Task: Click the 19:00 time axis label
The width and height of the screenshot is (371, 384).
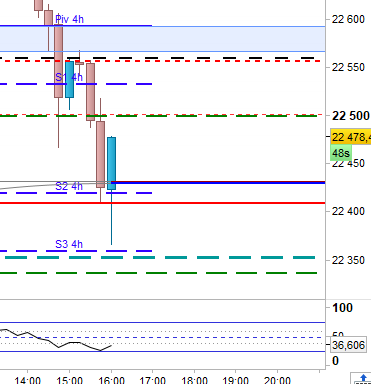Action: point(236,380)
